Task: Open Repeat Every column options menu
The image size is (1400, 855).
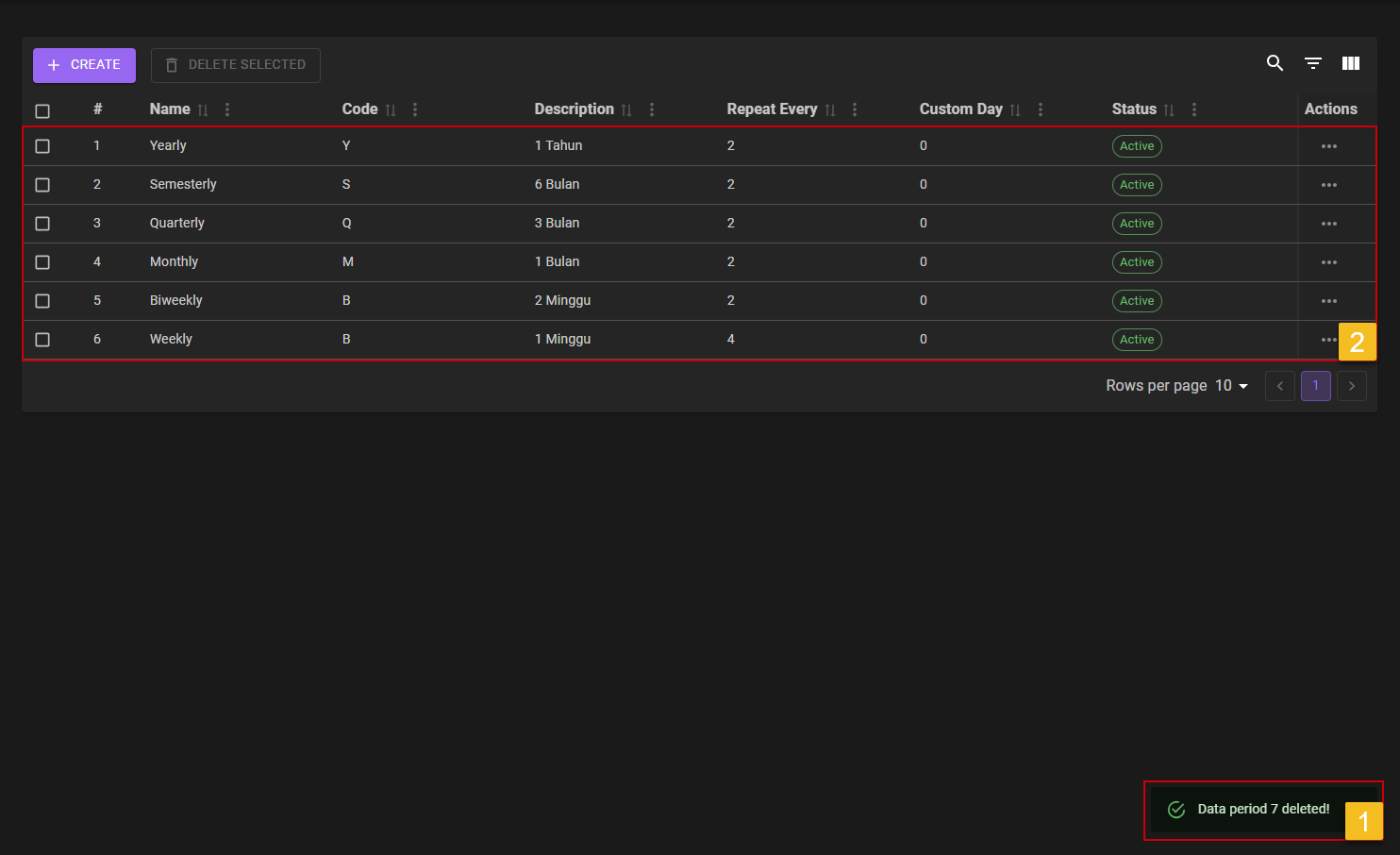Action: coord(855,109)
